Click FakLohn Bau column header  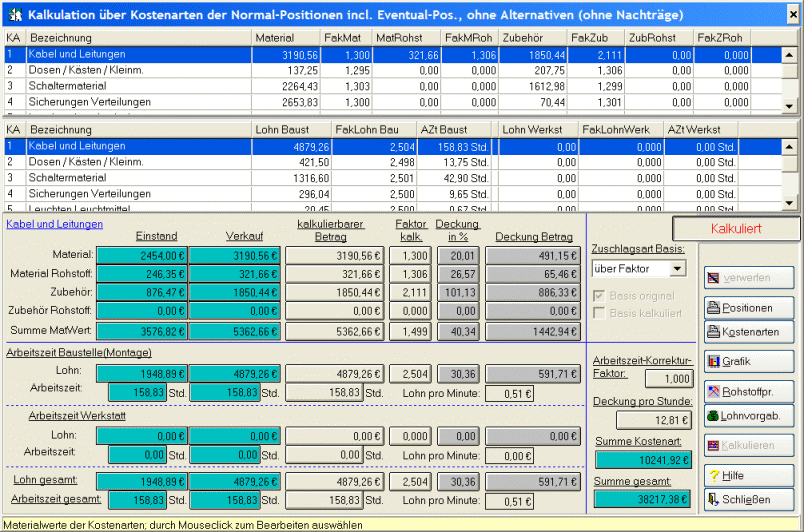(374, 130)
